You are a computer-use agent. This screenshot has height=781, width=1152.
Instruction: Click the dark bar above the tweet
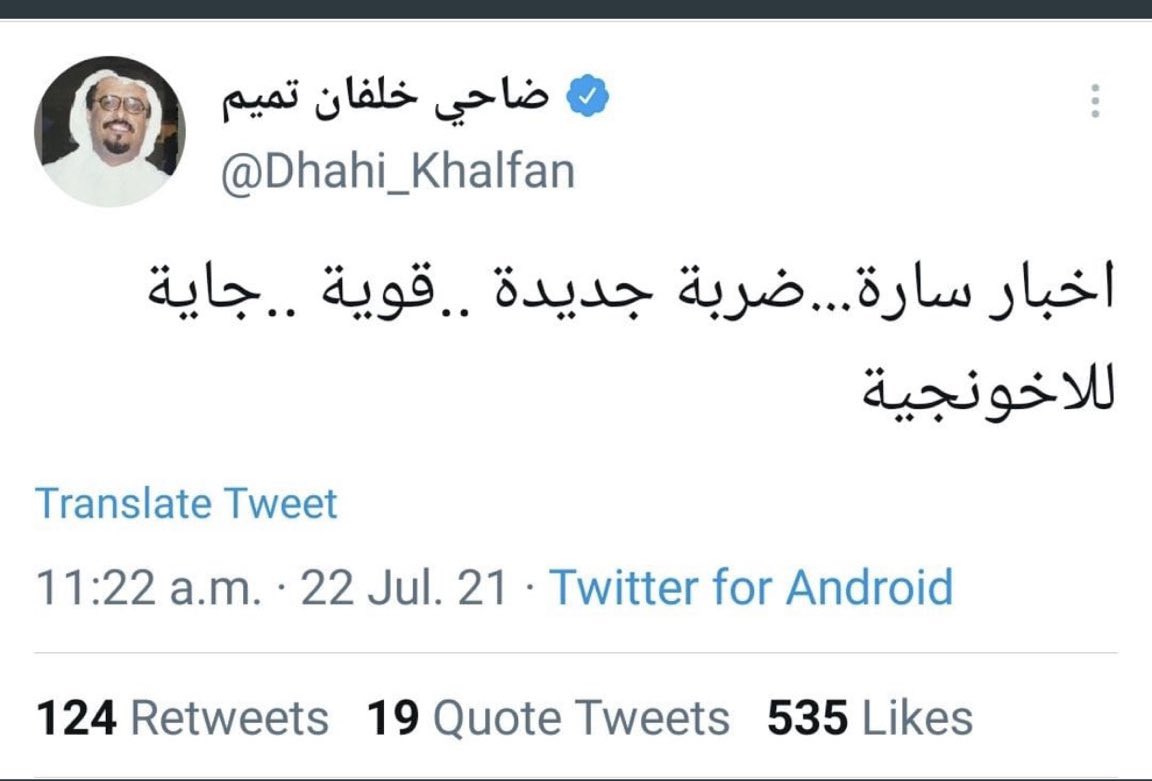point(576,9)
